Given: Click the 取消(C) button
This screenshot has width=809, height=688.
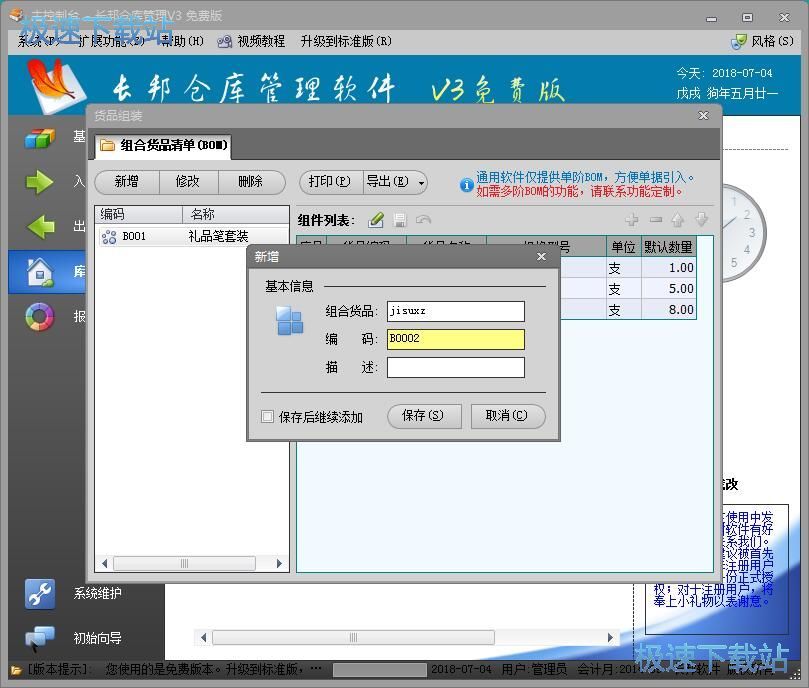Looking at the screenshot, I should 507,415.
